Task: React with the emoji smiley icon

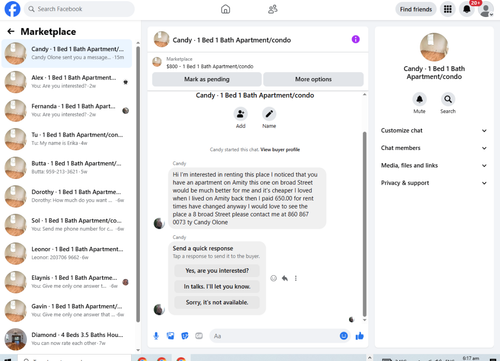Action: coord(273,278)
